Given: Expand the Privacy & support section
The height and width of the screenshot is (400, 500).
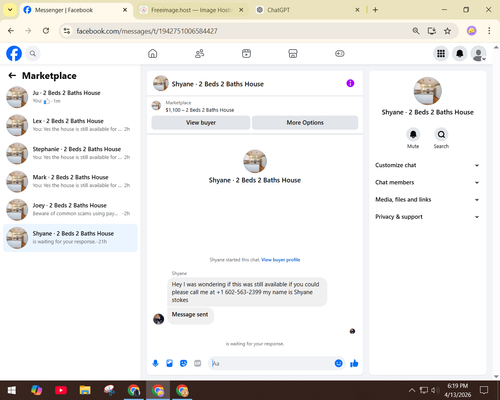Looking at the screenshot, I should point(427,217).
